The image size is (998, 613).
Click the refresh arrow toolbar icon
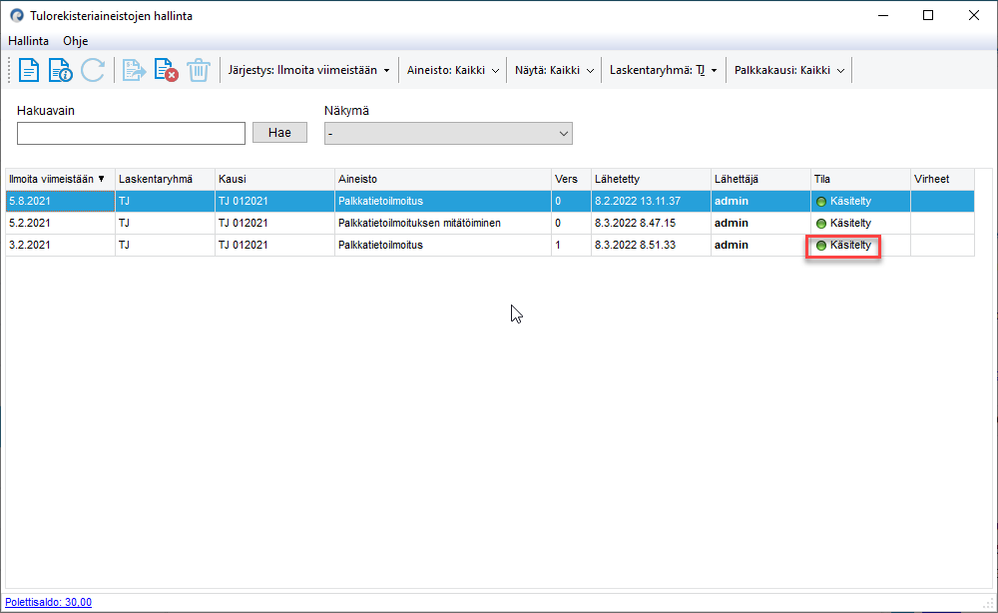click(x=93, y=70)
